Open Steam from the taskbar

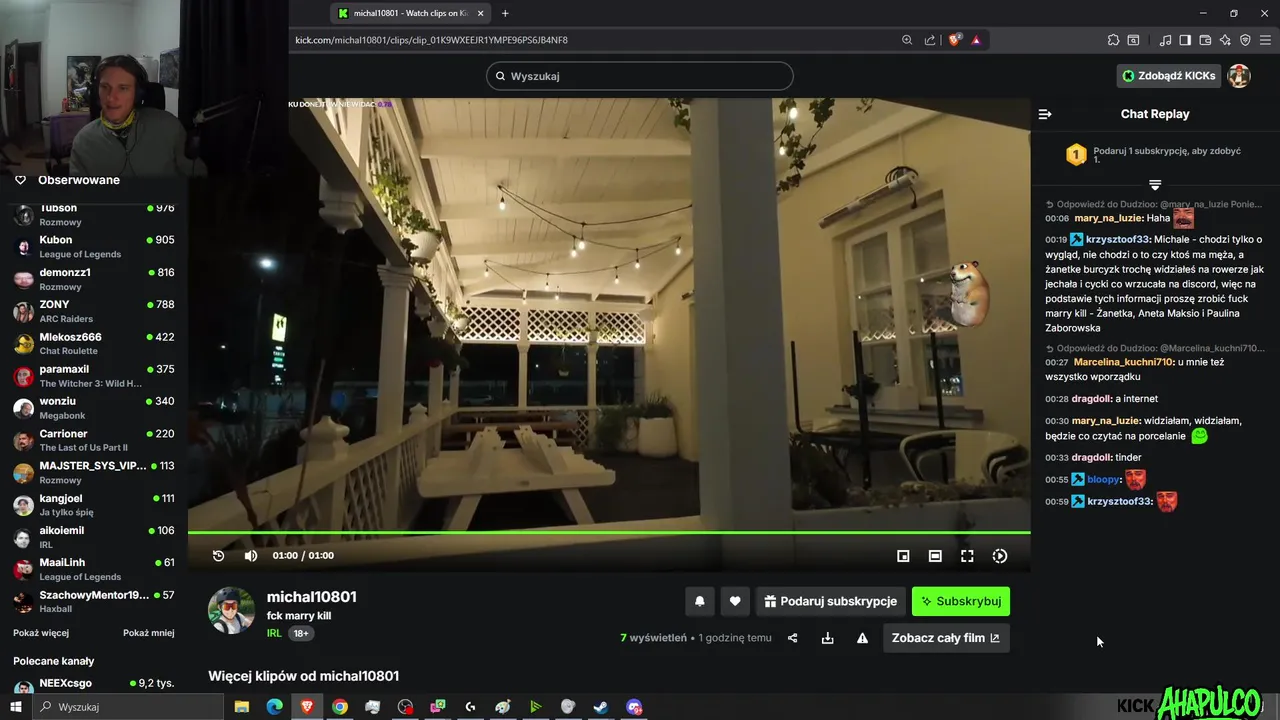point(601,707)
